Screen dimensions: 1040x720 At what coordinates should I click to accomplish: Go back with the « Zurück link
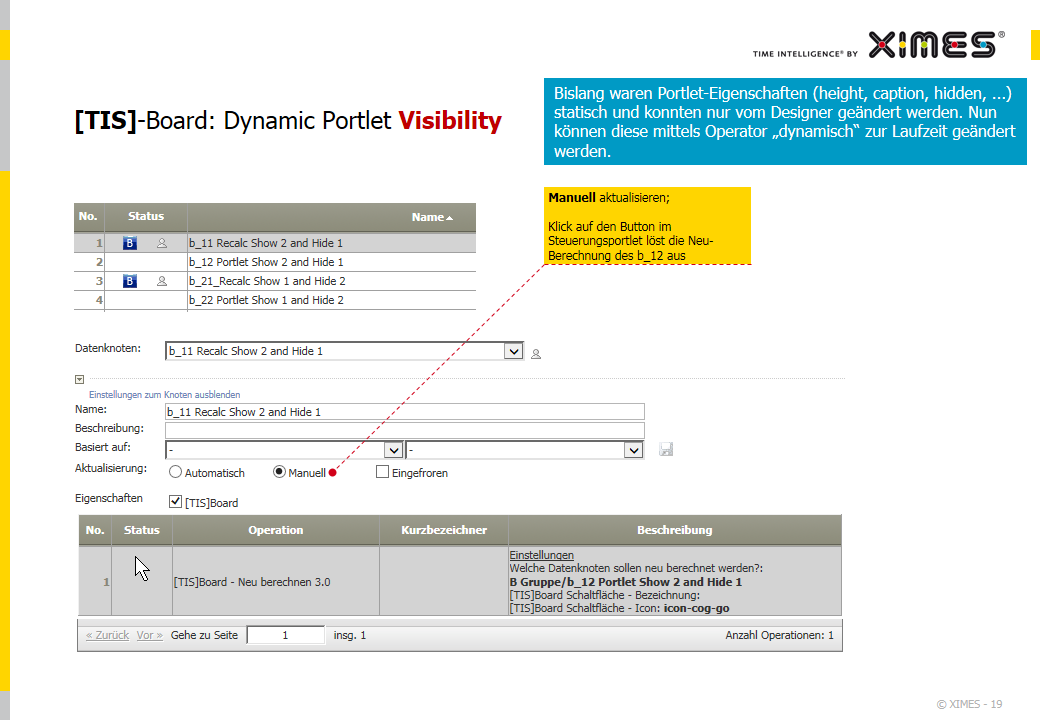point(107,635)
